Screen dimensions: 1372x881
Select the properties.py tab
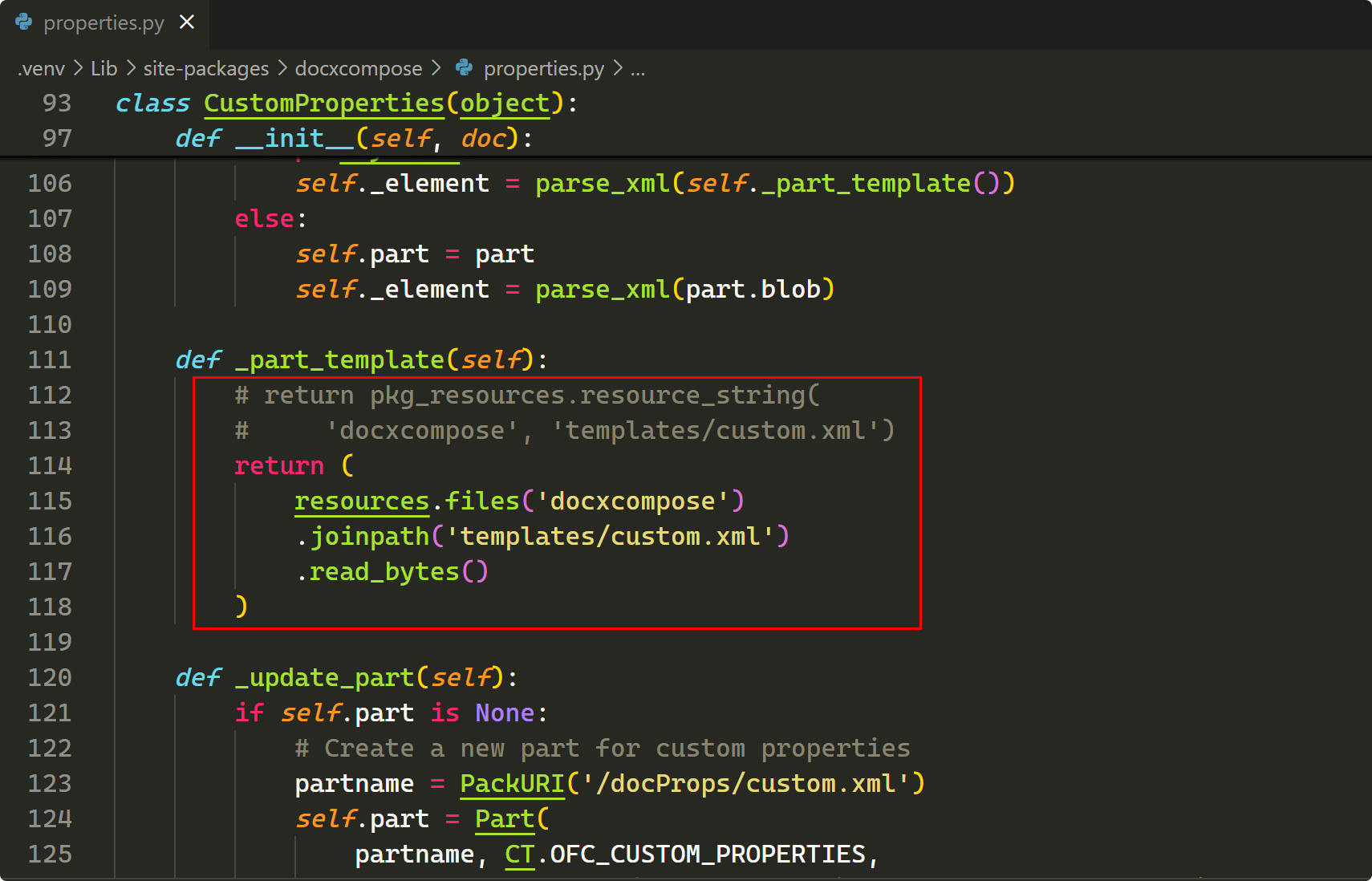104,23
